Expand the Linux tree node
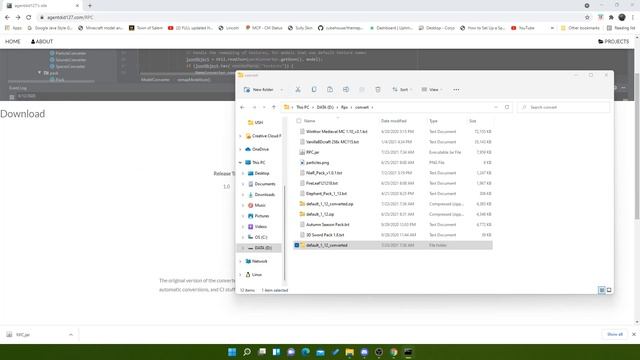The height and width of the screenshot is (360, 640). point(240,275)
